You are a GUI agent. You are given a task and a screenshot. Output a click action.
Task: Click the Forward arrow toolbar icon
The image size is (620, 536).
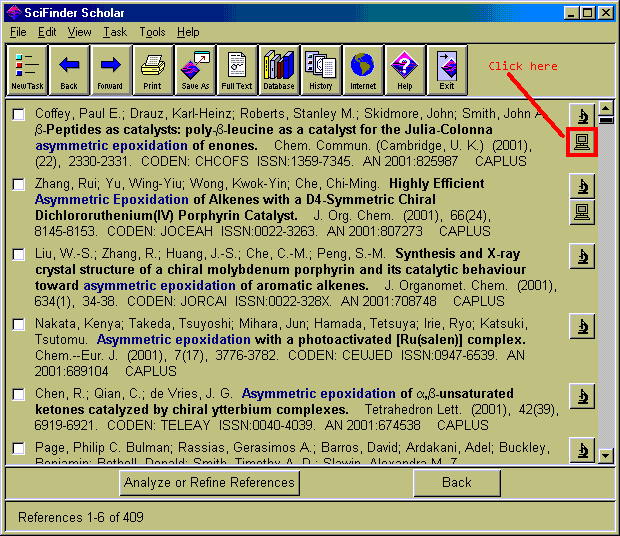111,70
